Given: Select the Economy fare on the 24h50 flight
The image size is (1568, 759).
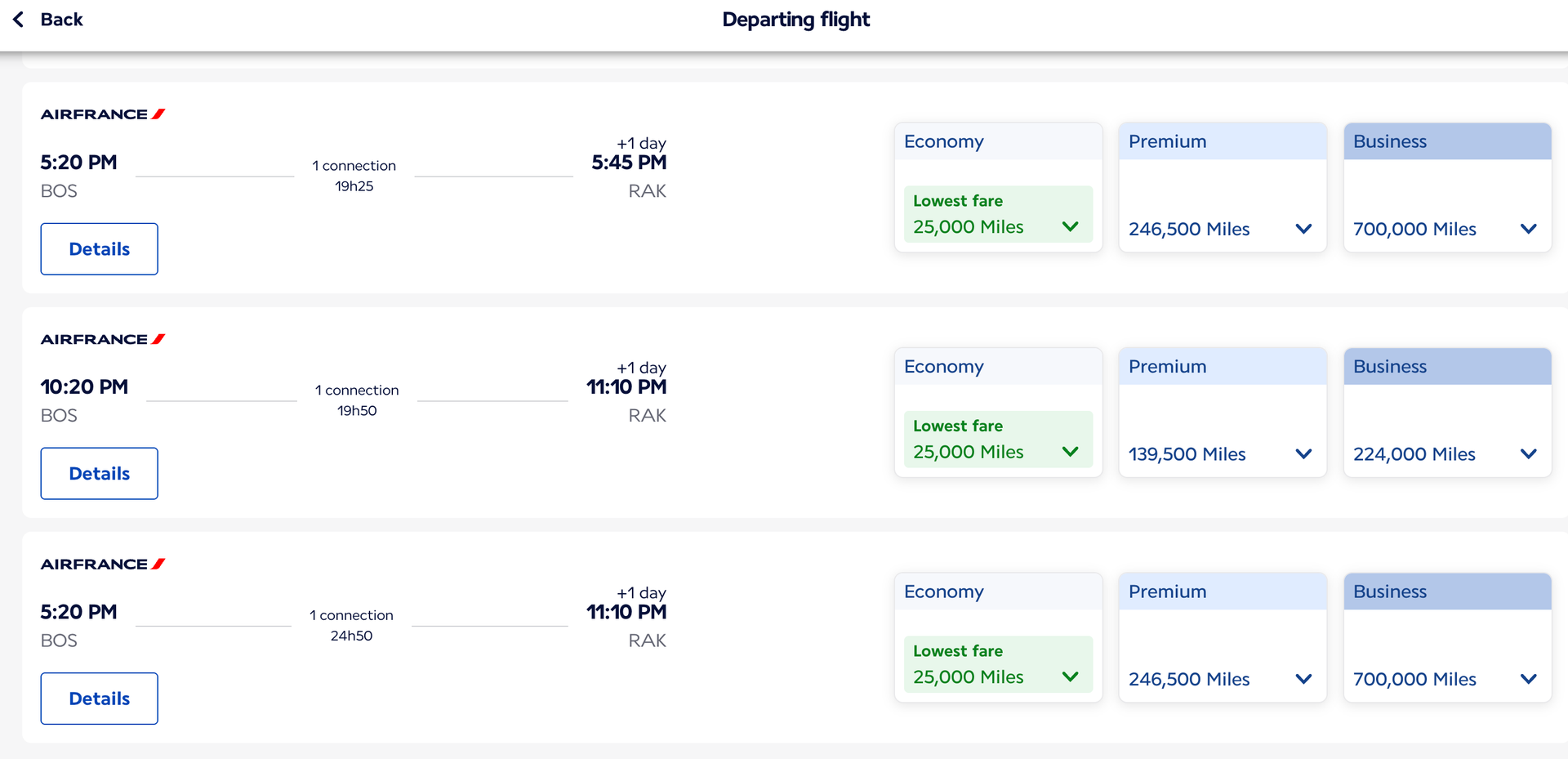Looking at the screenshot, I should [998, 637].
